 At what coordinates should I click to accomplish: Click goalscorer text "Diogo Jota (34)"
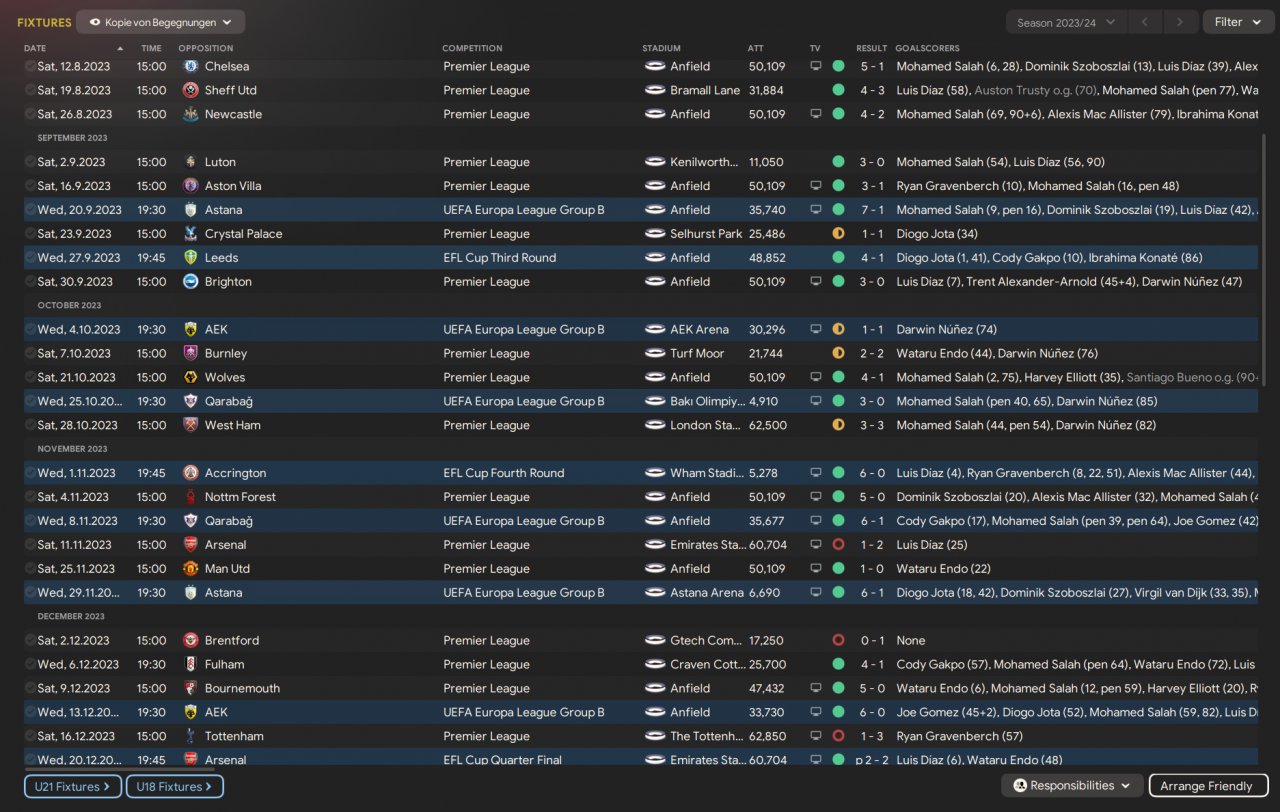937,234
